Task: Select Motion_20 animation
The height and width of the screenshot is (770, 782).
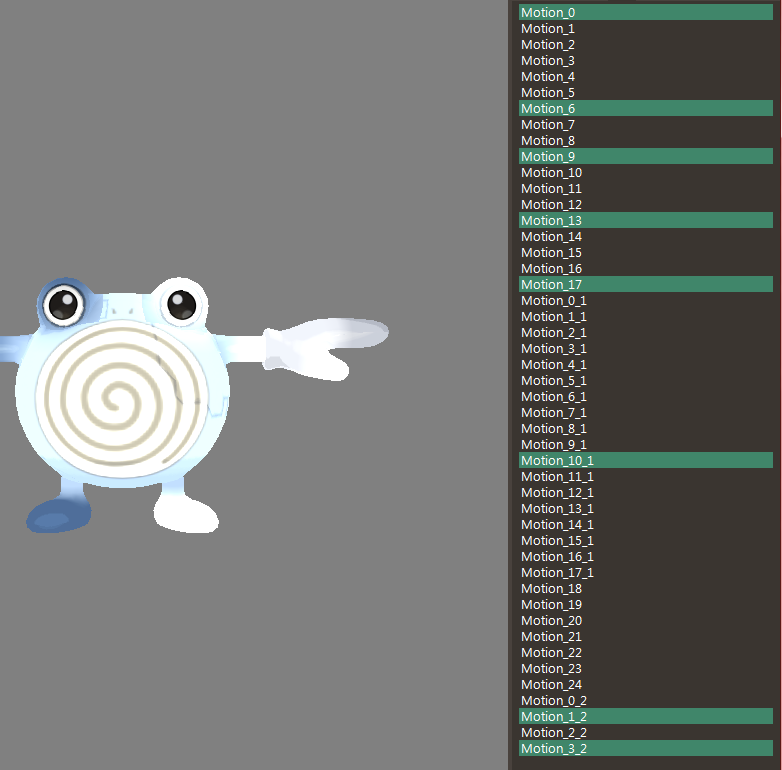Action: 645,619
